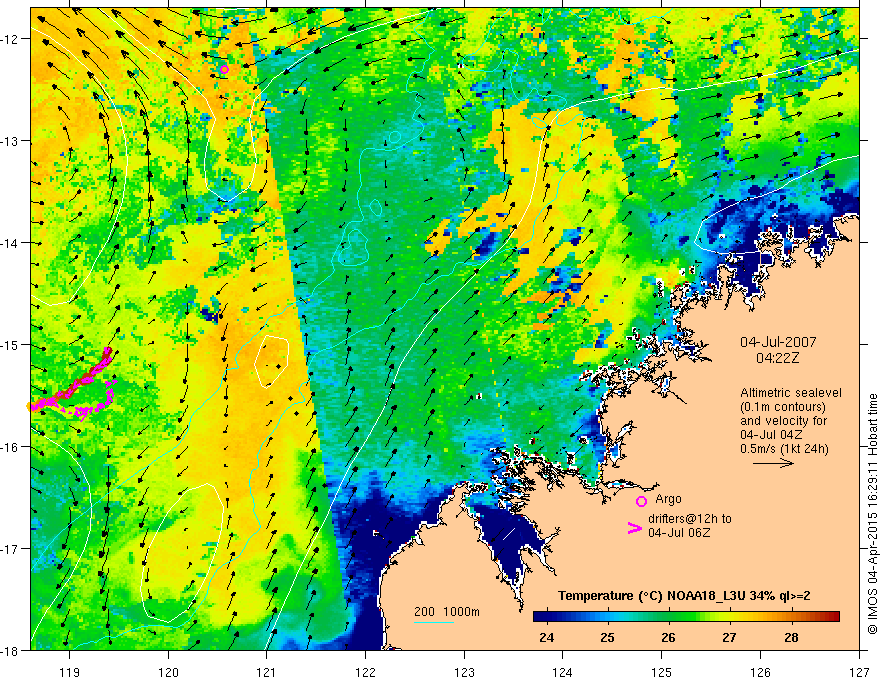Click the latitude axis label -12
The image size is (880, 680).
[x=10, y=39]
